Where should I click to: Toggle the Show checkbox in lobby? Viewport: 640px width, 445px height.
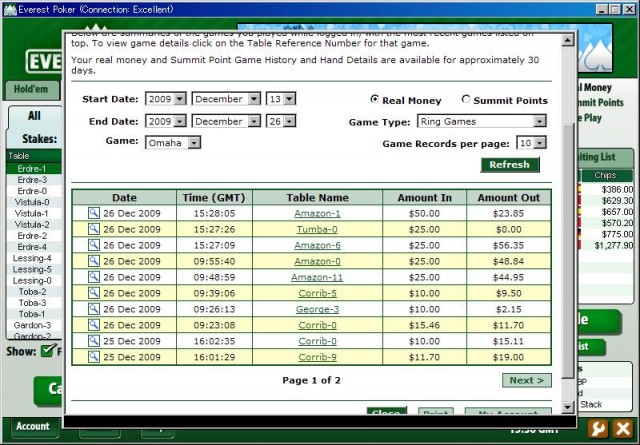pos(48,350)
